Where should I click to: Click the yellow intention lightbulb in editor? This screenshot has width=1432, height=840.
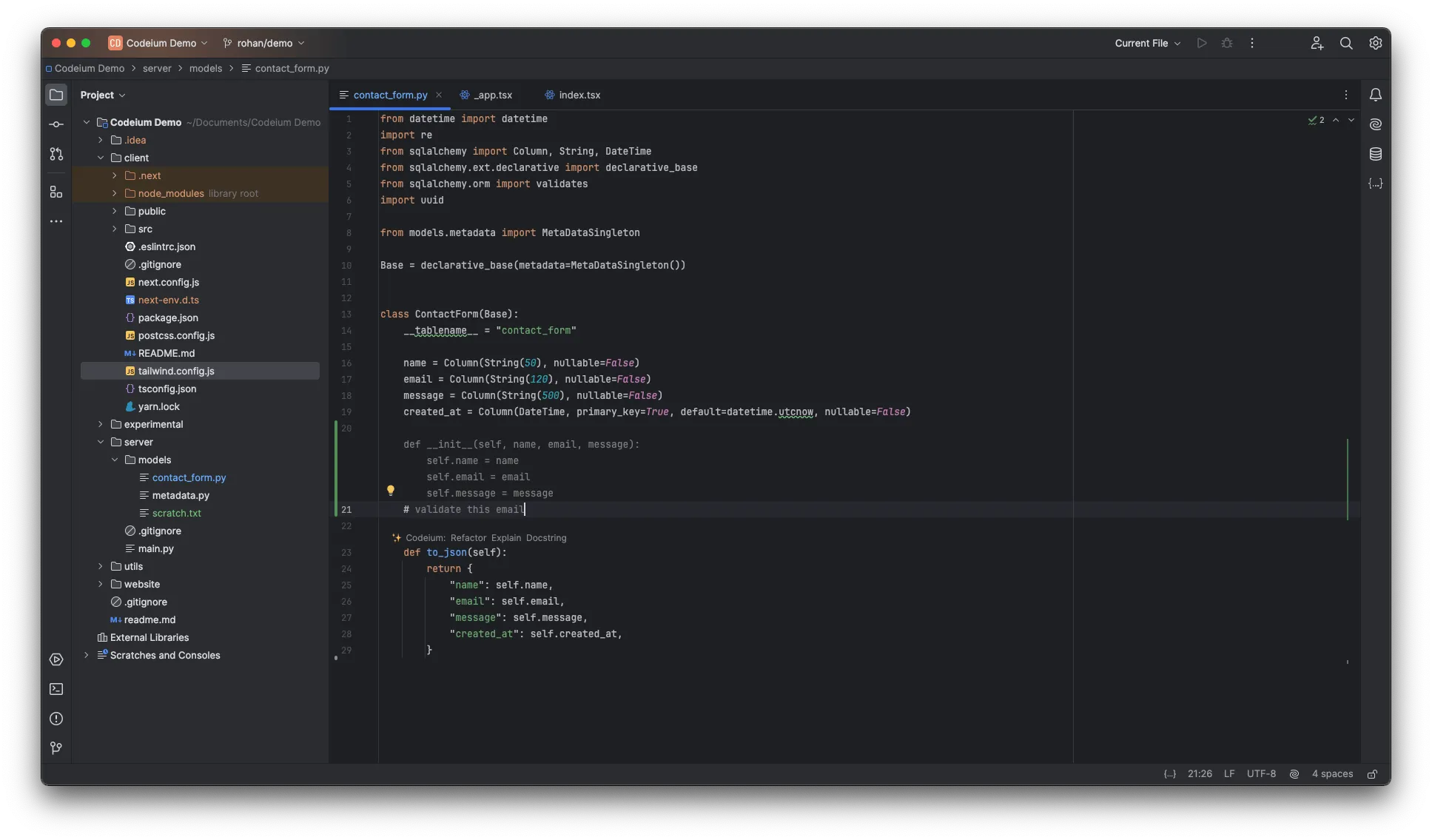pyautogui.click(x=391, y=490)
